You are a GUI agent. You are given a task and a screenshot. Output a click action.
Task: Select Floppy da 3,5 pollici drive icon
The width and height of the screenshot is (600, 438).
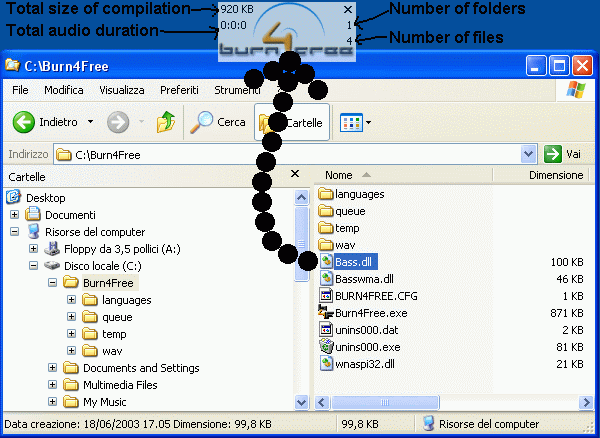pos(52,249)
